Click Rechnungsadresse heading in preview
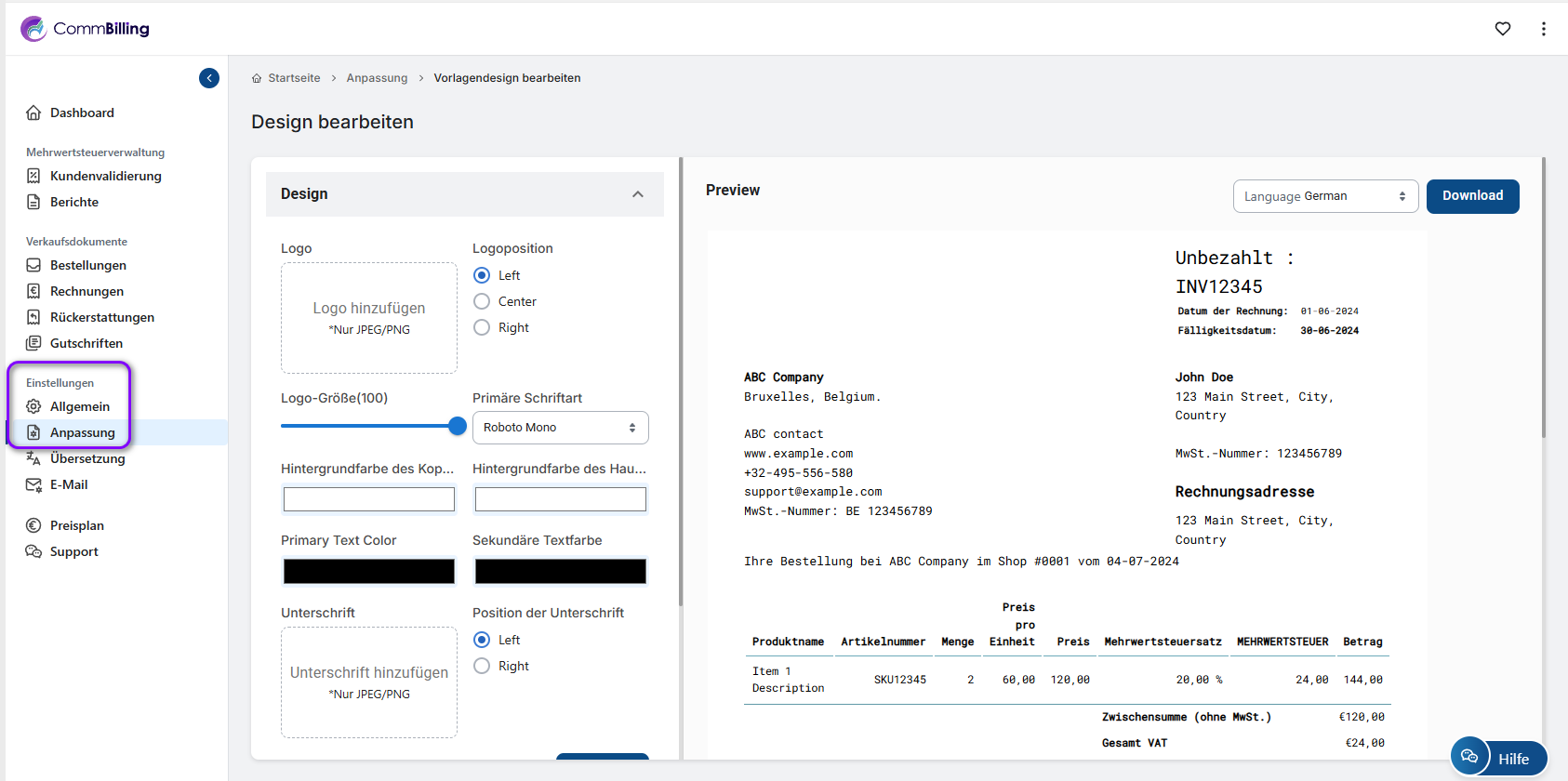 pyautogui.click(x=1244, y=492)
